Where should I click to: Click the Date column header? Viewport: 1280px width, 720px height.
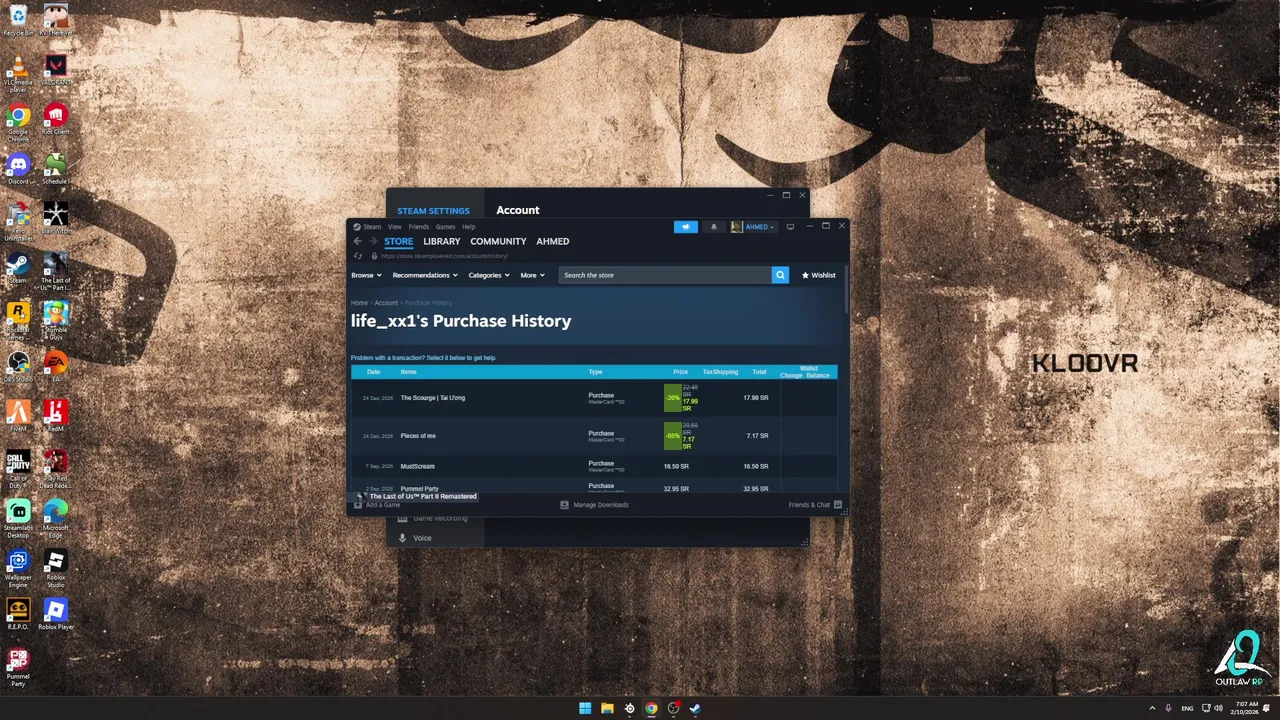pos(373,372)
